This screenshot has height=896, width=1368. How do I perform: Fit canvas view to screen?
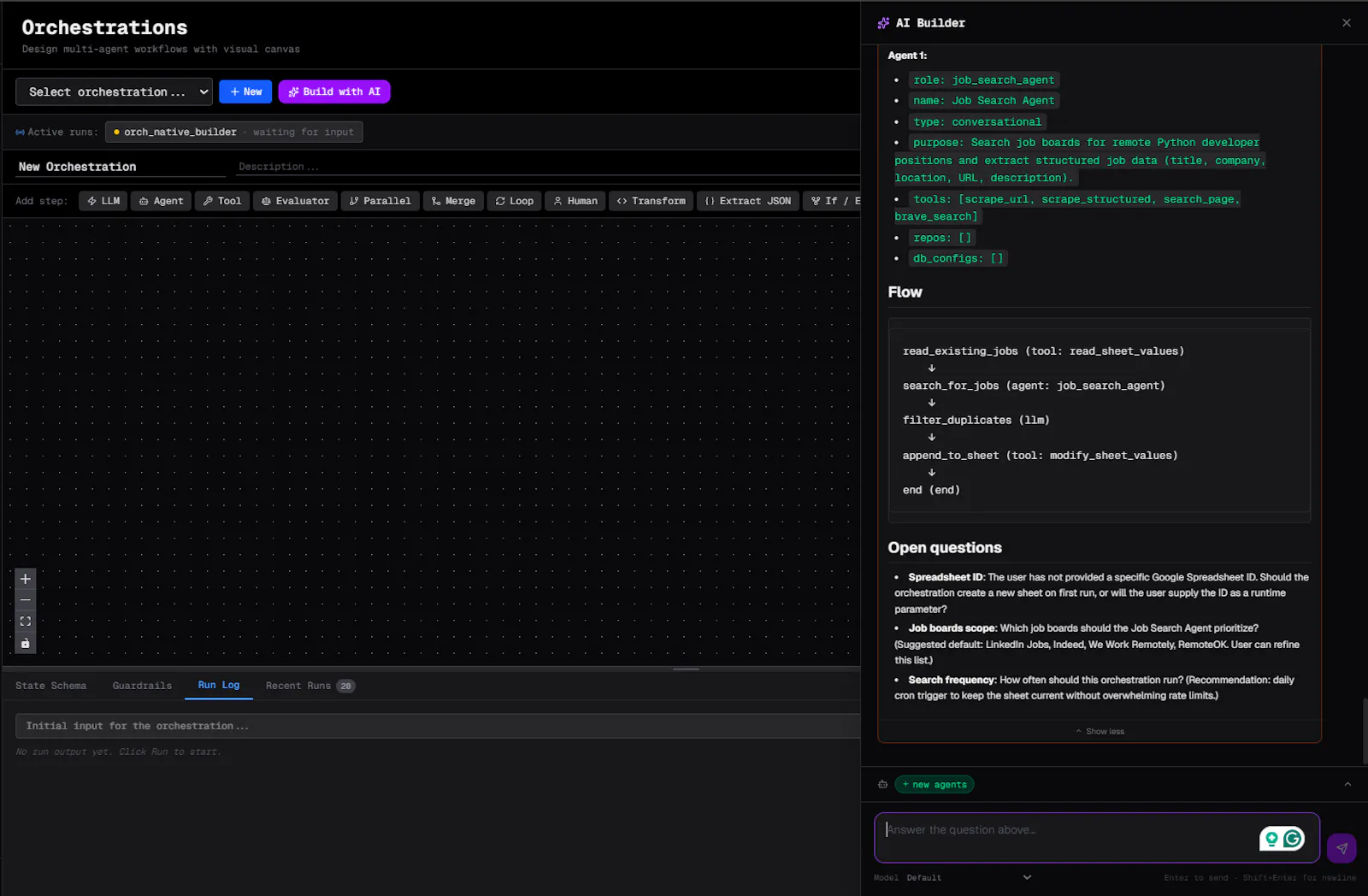click(x=26, y=622)
